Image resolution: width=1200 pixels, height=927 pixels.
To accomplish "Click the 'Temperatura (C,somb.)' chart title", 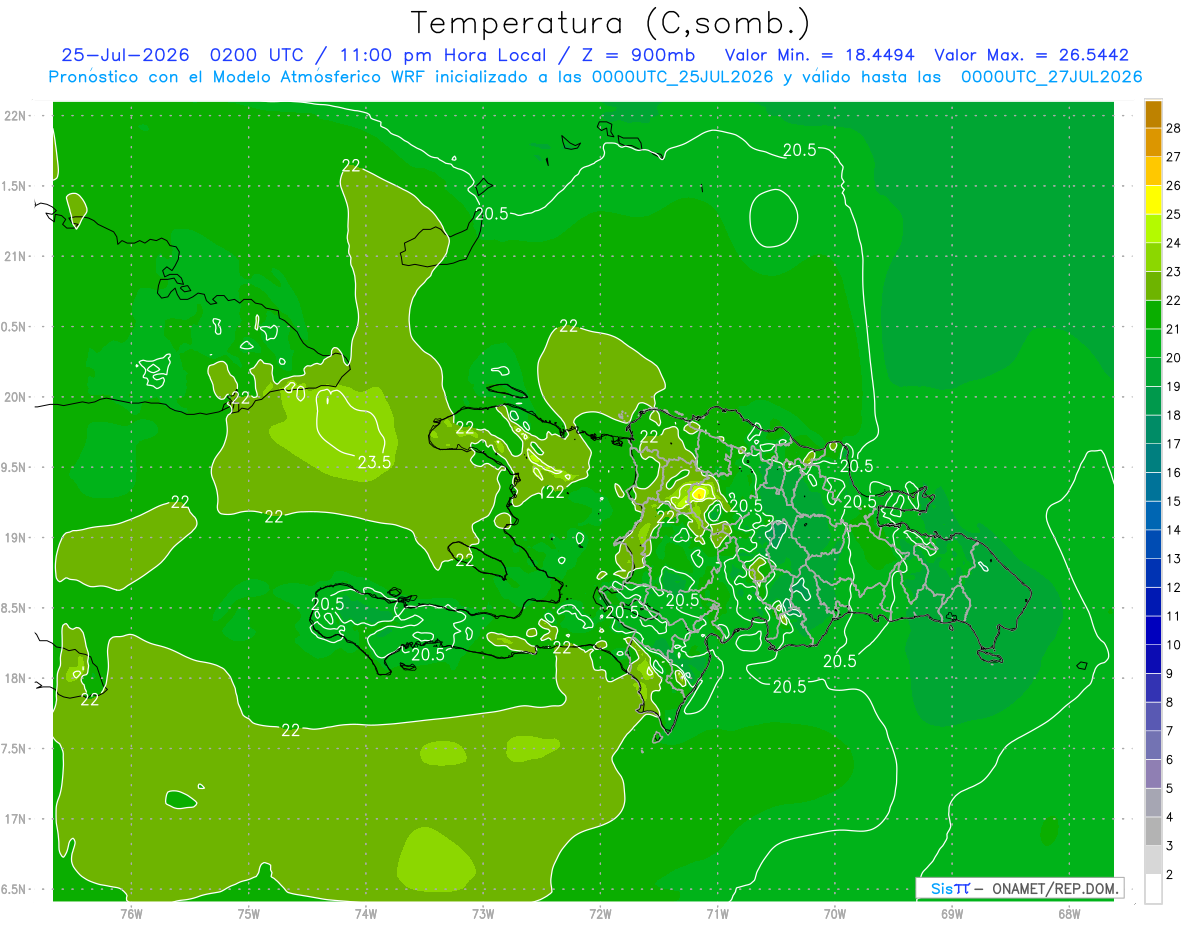I will click(x=611, y=23).
